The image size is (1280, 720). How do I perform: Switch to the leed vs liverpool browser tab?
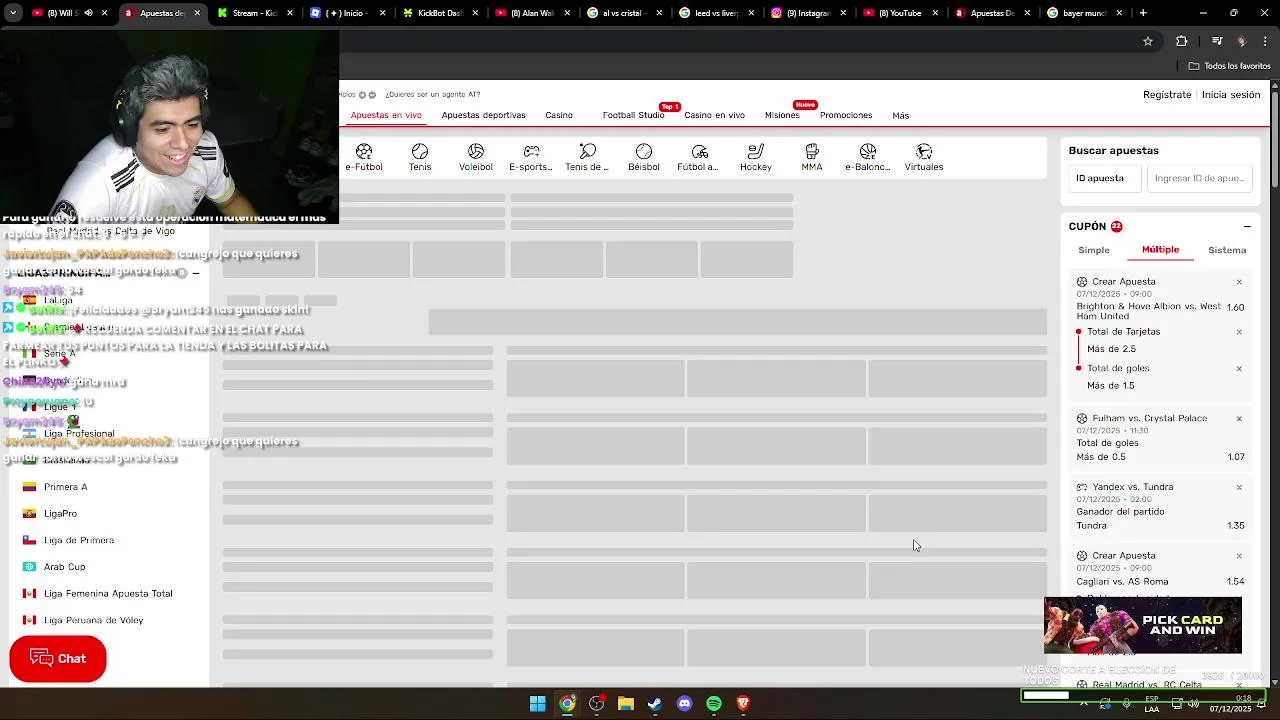(715, 13)
